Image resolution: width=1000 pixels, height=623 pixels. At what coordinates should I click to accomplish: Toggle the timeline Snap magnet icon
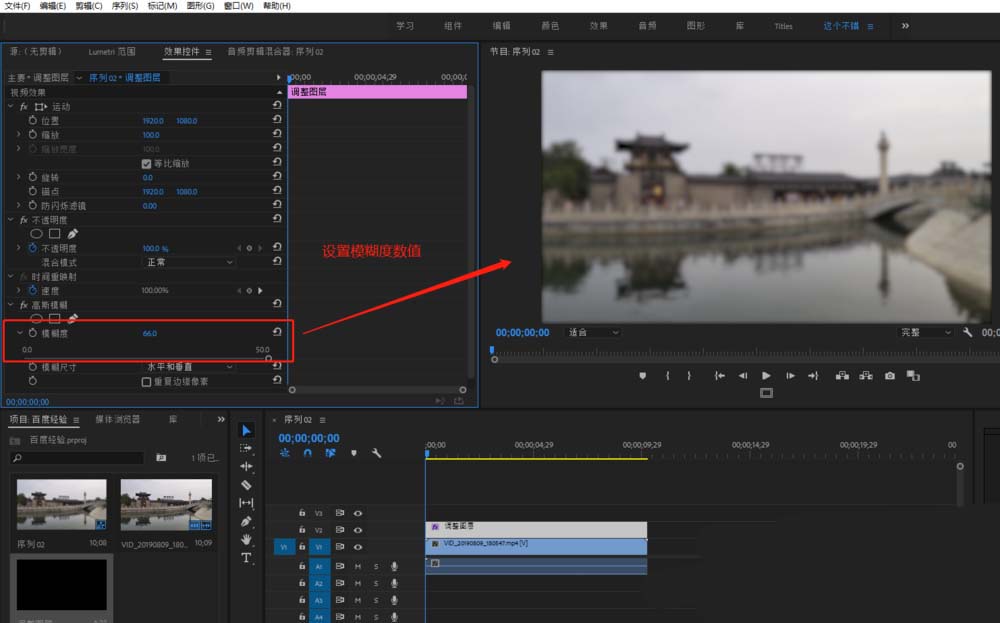(x=308, y=453)
